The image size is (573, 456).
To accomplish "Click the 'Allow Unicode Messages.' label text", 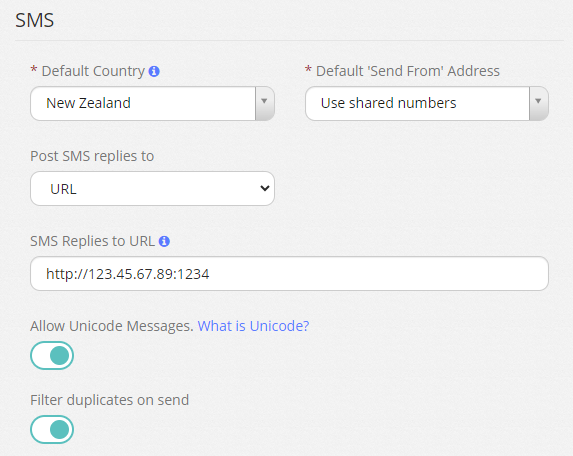I will [112, 326].
